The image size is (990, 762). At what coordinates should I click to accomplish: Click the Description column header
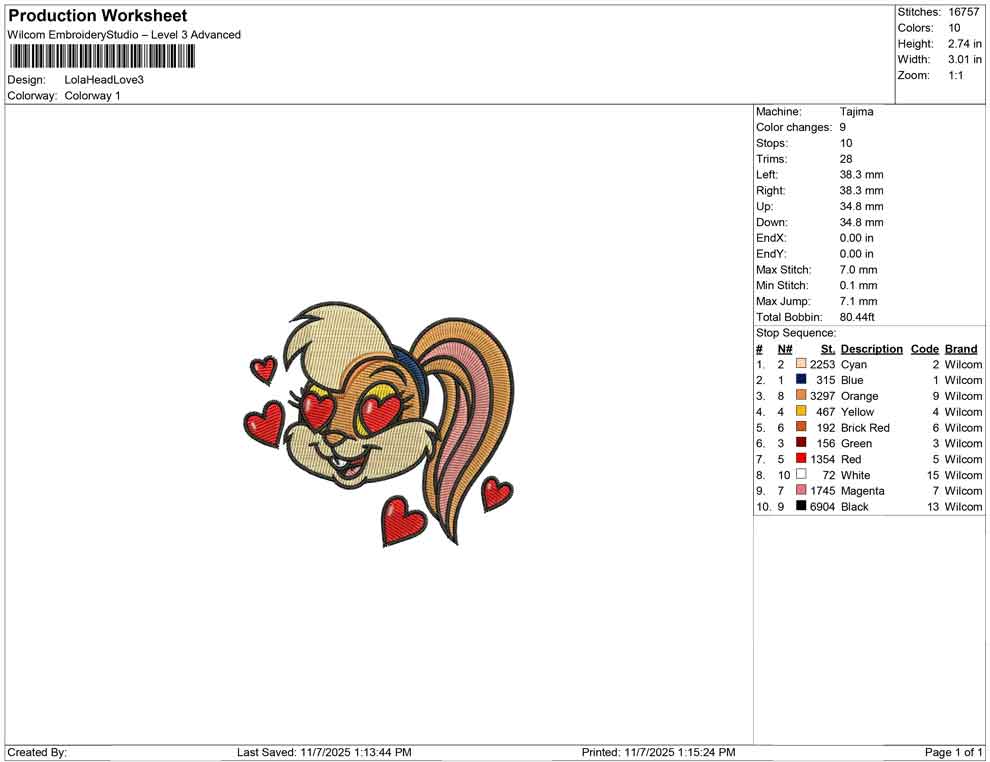point(871,349)
